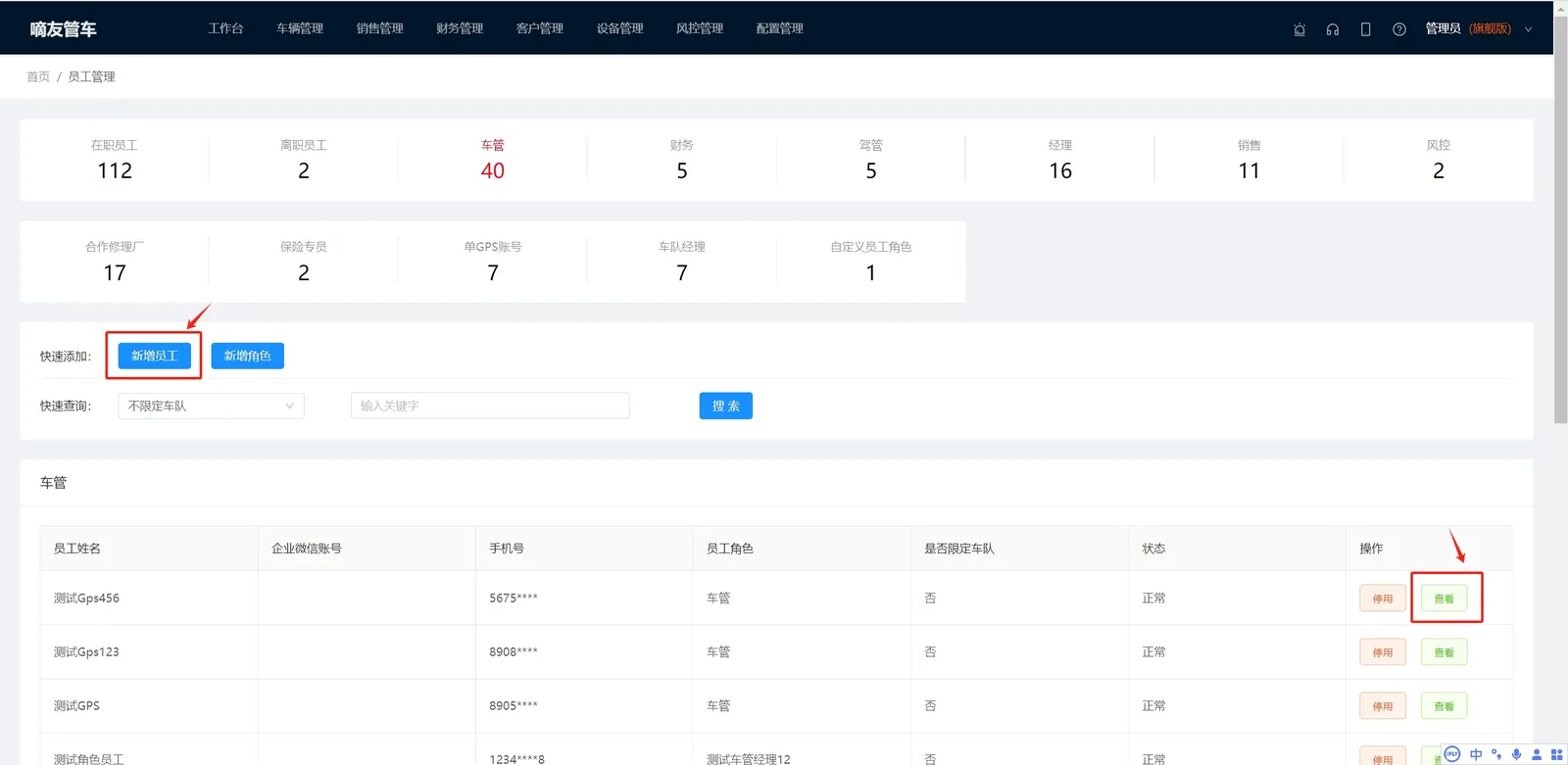This screenshot has width=1568, height=765.
Task: Click the punctuation mode icon in IME bar
Action: (x=1496, y=754)
